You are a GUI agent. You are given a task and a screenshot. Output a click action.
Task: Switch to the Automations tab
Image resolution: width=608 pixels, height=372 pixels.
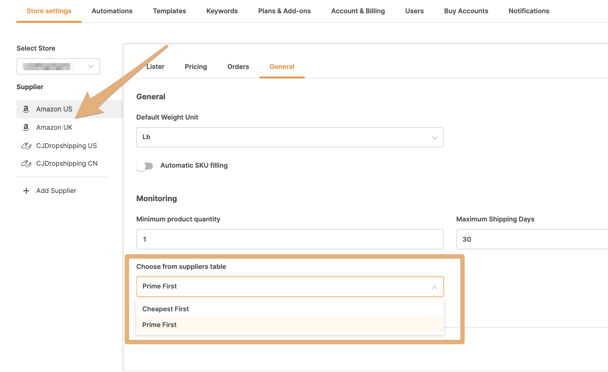(x=112, y=11)
